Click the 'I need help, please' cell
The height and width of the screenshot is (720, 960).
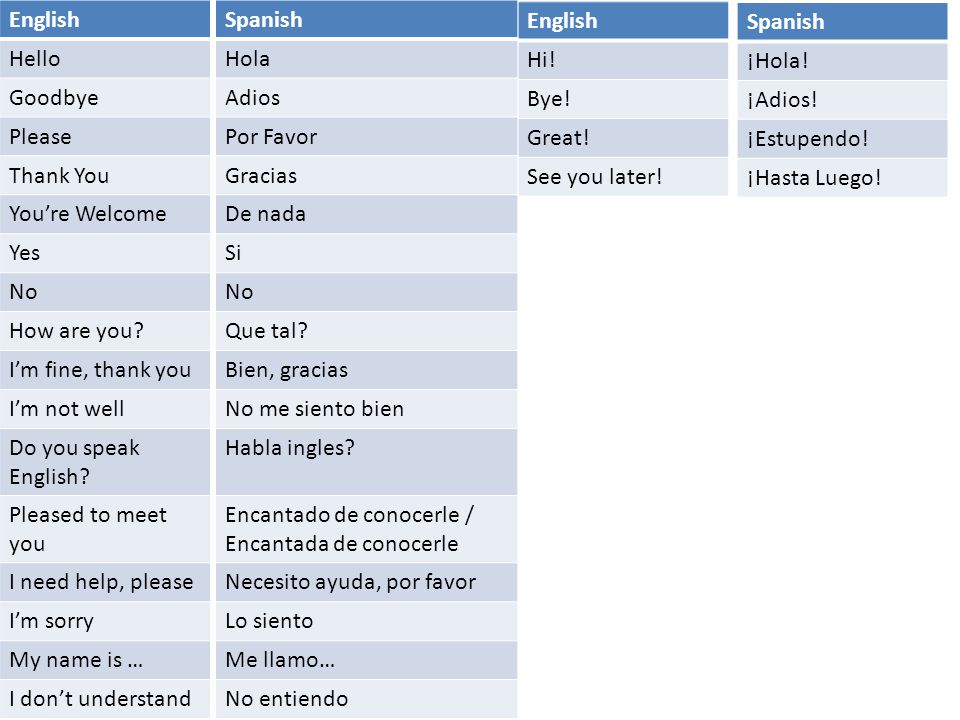(105, 582)
